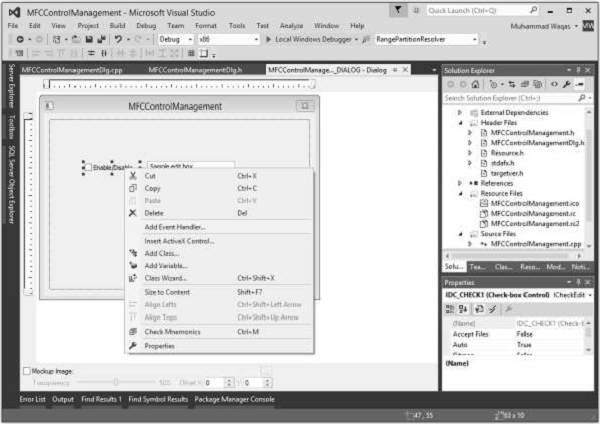The width and height of the screenshot is (600, 424).
Task: Choose Add Event Handler from the context menu
Action: point(175,227)
